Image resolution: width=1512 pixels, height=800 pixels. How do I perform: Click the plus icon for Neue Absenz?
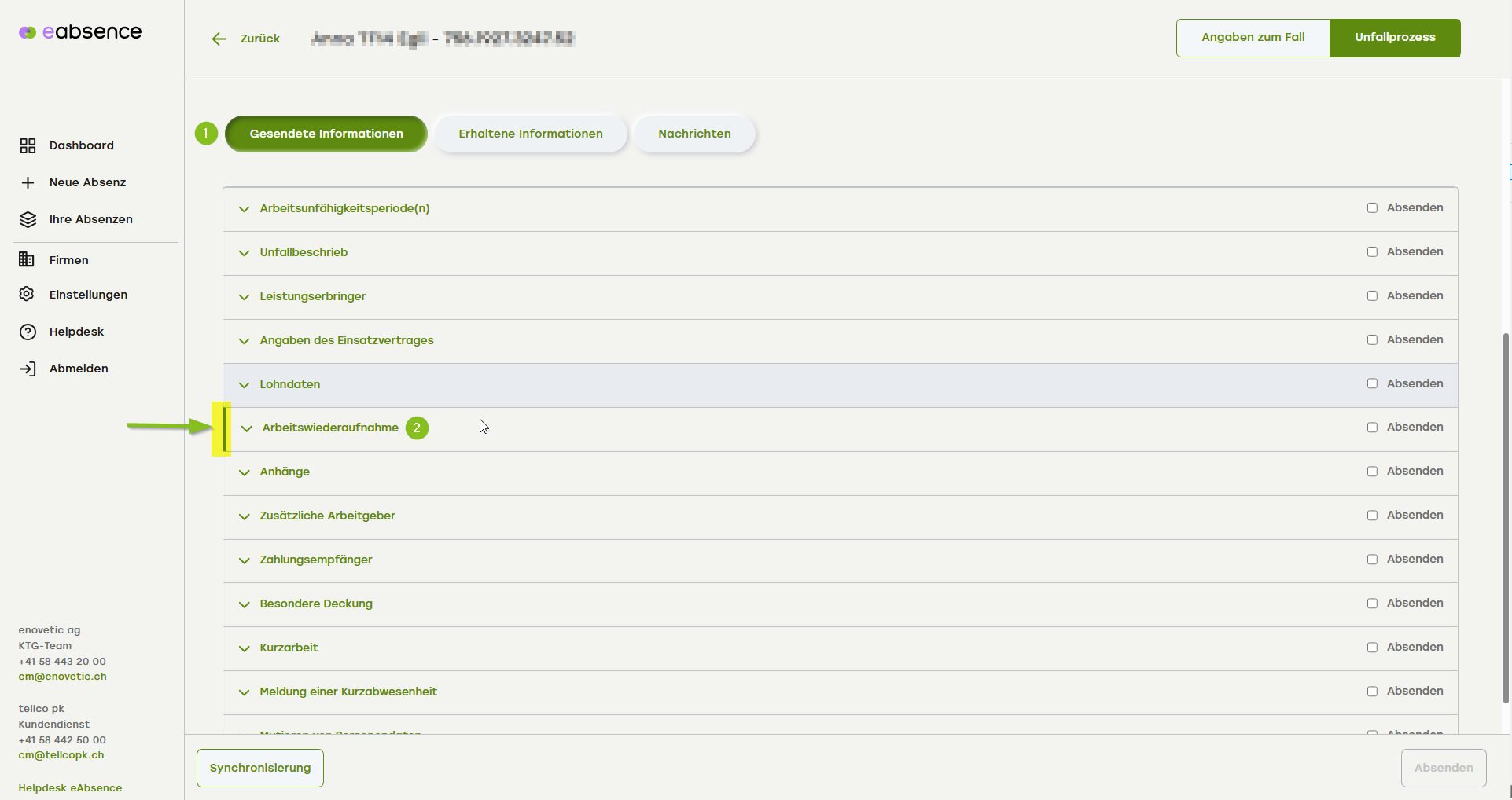pyautogui.click(x=28, y=182)
